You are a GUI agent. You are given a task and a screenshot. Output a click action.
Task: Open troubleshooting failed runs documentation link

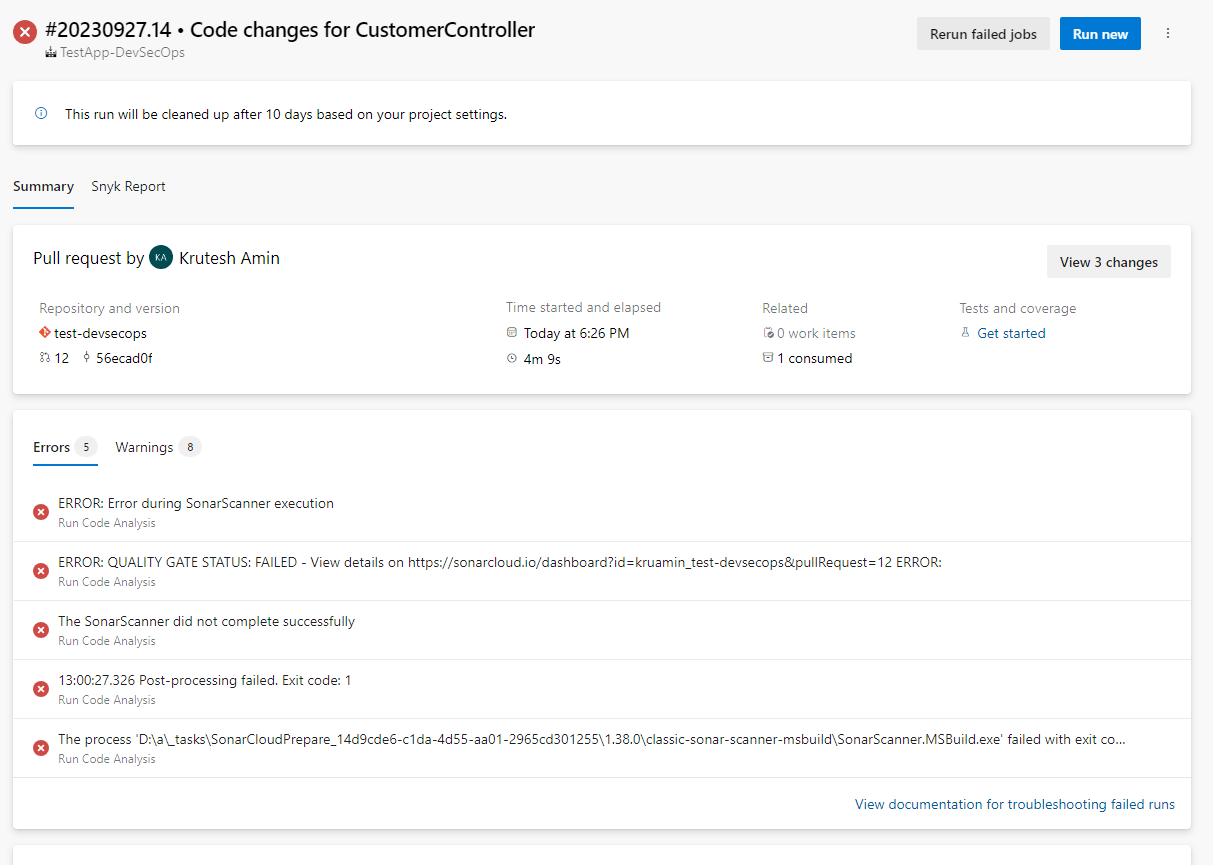pyautogui.click(x=1014, y=804)
